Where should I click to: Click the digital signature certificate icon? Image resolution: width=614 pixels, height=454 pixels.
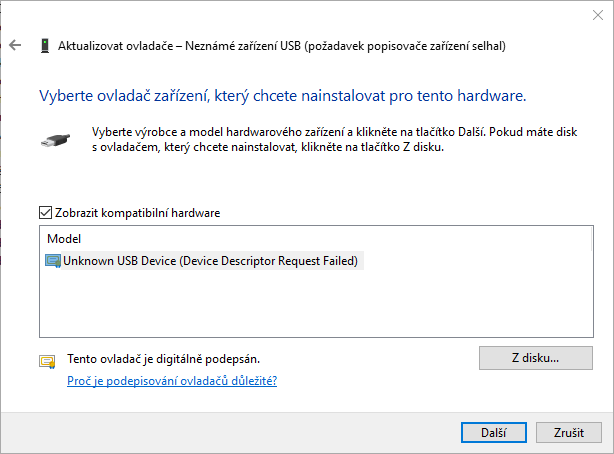[x=47, y=361]
